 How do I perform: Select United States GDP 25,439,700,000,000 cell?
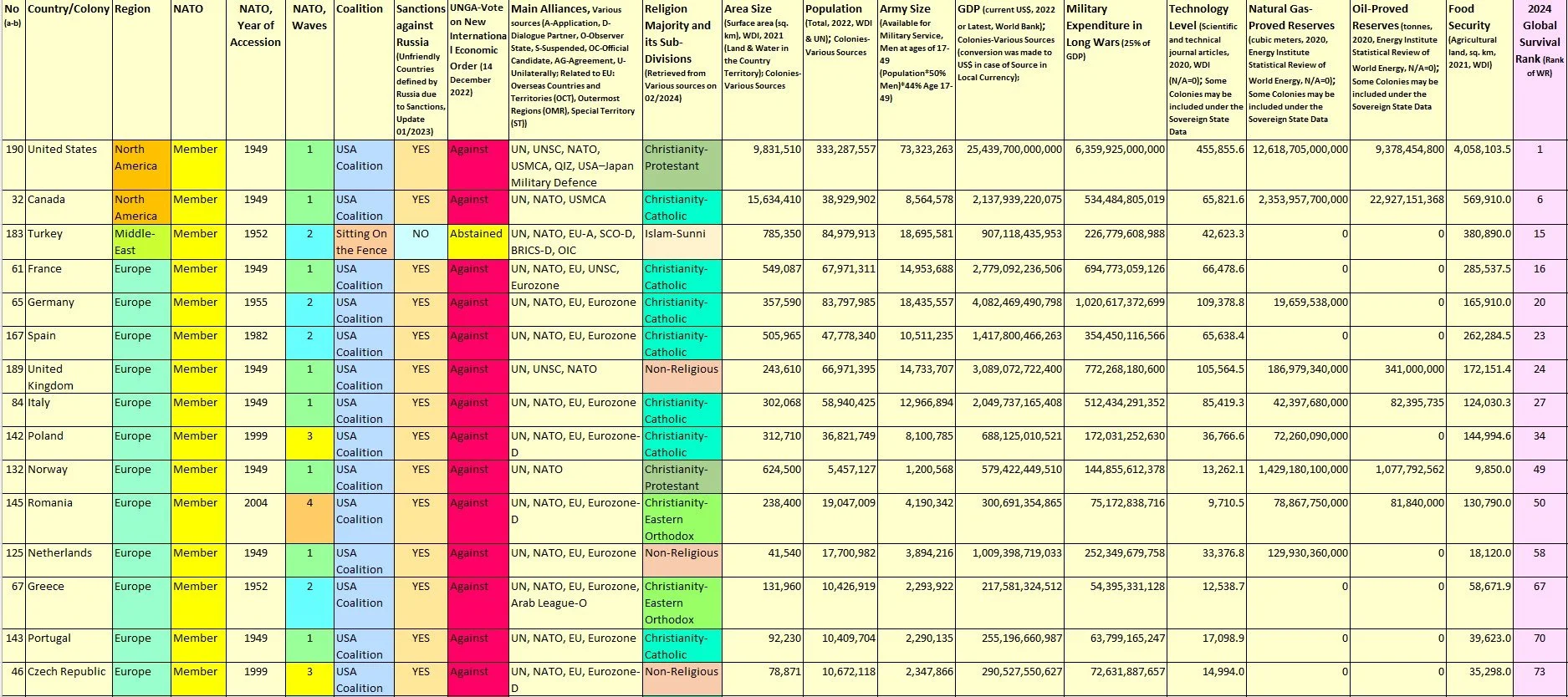(x=1010, y=165)
